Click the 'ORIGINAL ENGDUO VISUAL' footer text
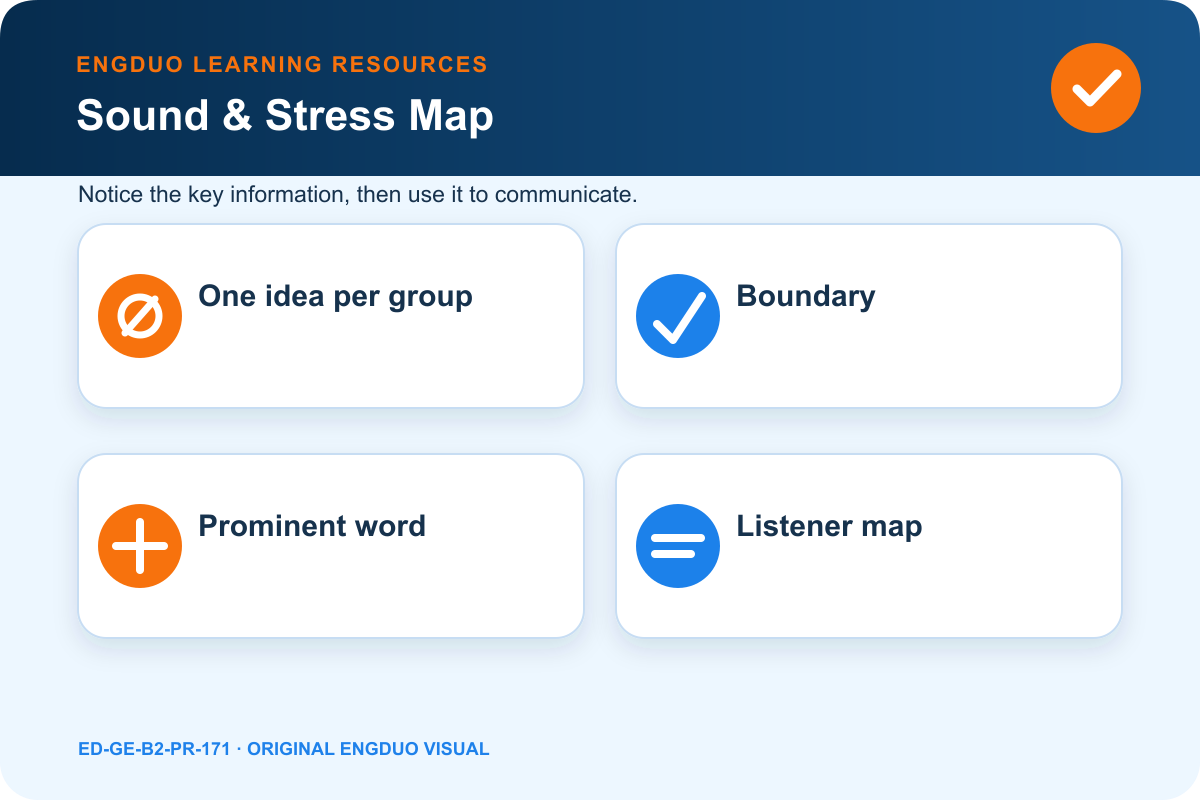1200x800 pixels. tap(368, 749)
